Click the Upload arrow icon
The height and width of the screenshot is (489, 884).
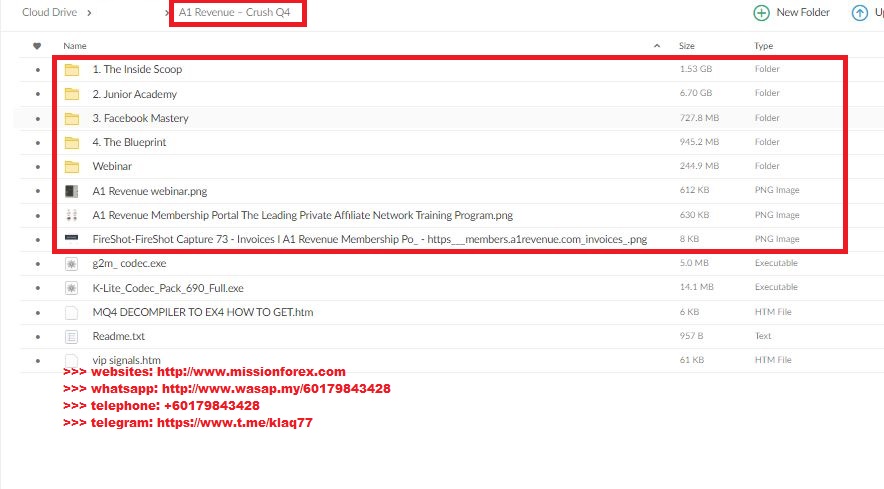tap(859, 13)
